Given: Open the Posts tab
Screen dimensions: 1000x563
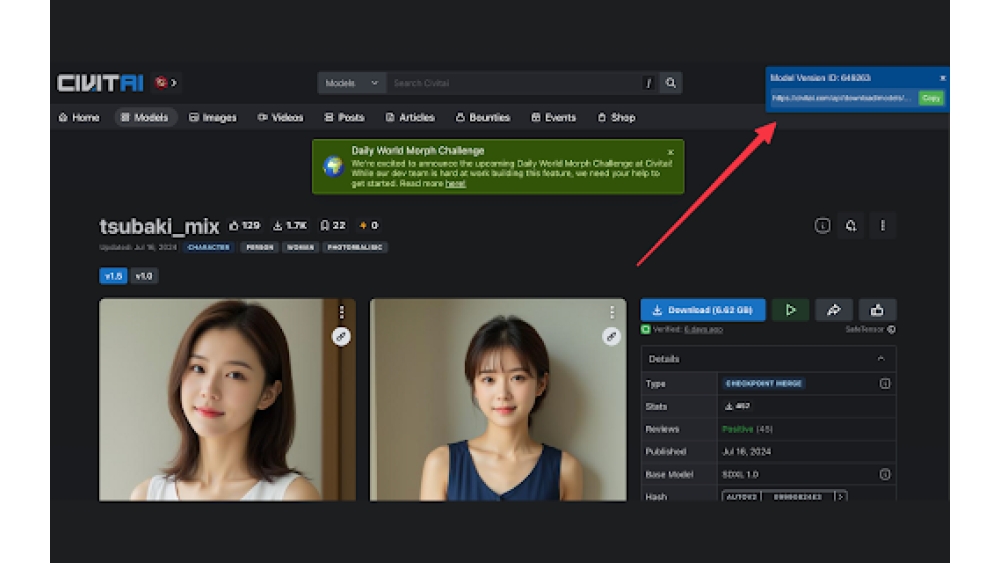Looking at the screenshot, I should [344, 117].
